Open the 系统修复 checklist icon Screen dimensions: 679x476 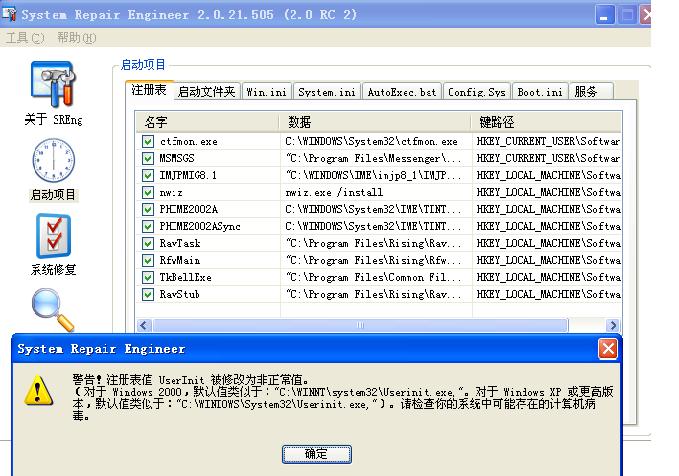click(x=53, y=236)
